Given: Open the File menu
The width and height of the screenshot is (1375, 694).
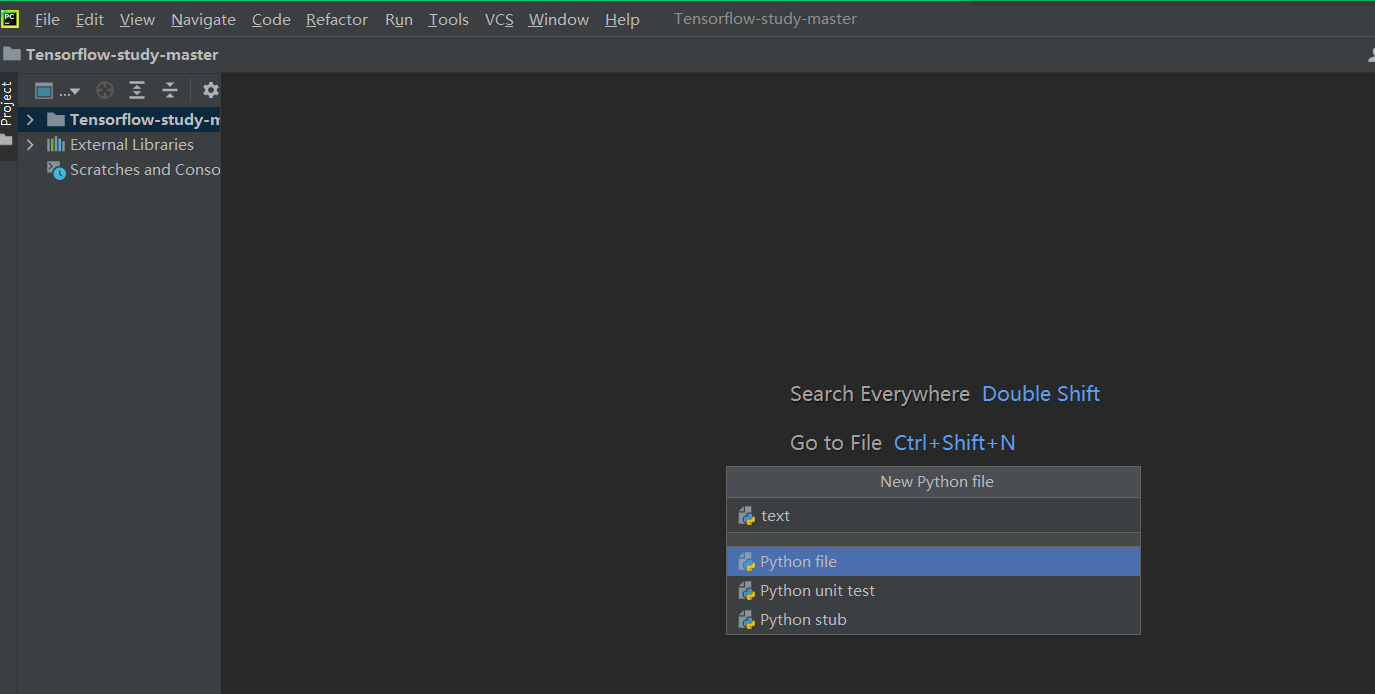Looking at the screenshot, I should [x=47, y=19].
